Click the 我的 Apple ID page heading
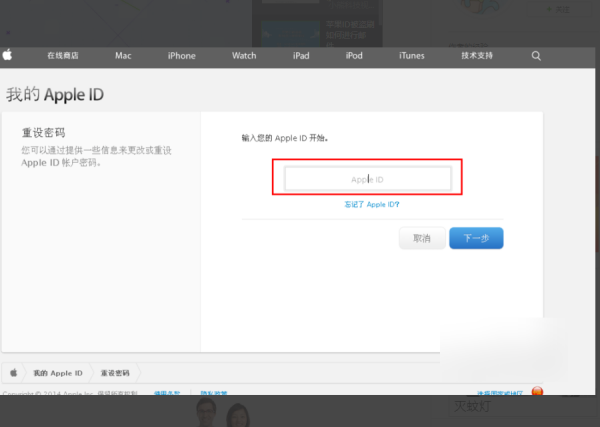Viewport: 600px width, 427px height. 55,95
